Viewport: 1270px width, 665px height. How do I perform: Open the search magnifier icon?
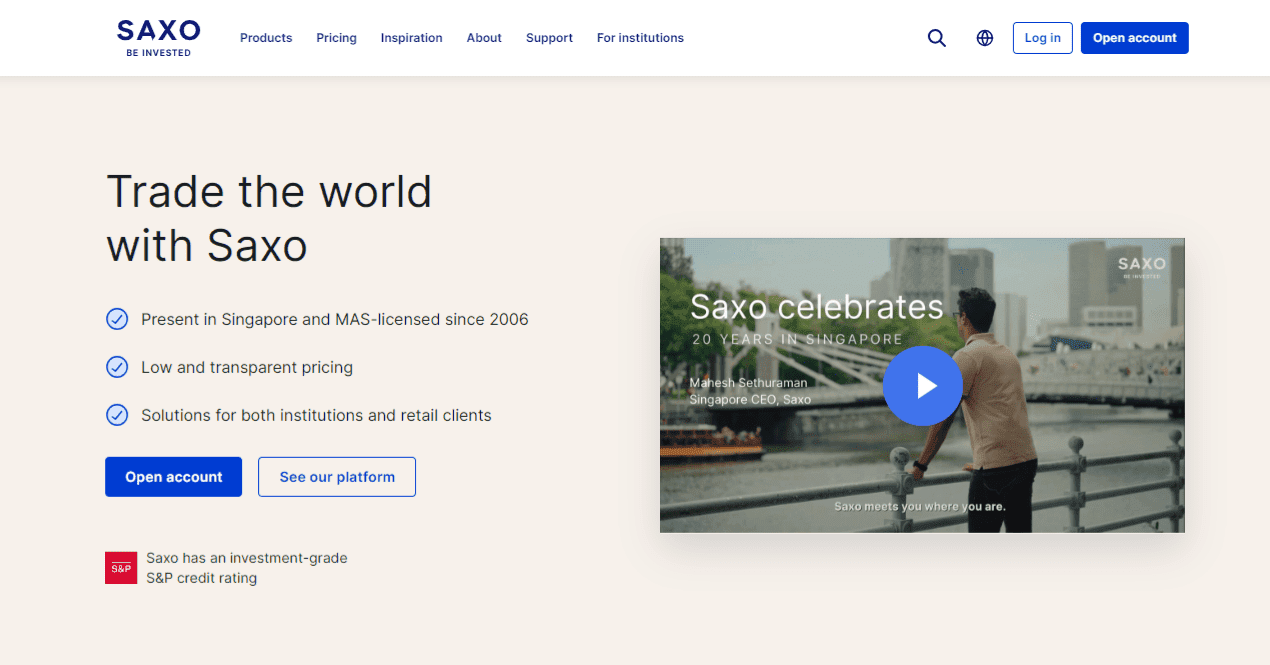pyautogui.click(x=937, y=38)
